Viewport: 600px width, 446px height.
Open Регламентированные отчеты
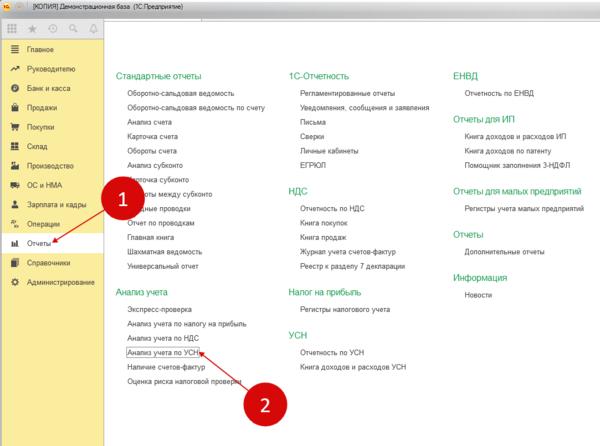[347, 93]
